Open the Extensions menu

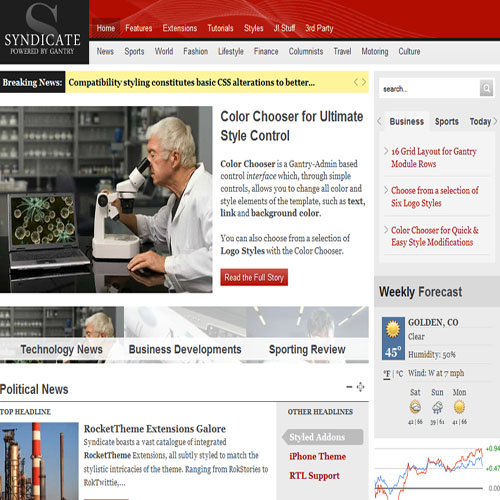[x=180, y=28]
